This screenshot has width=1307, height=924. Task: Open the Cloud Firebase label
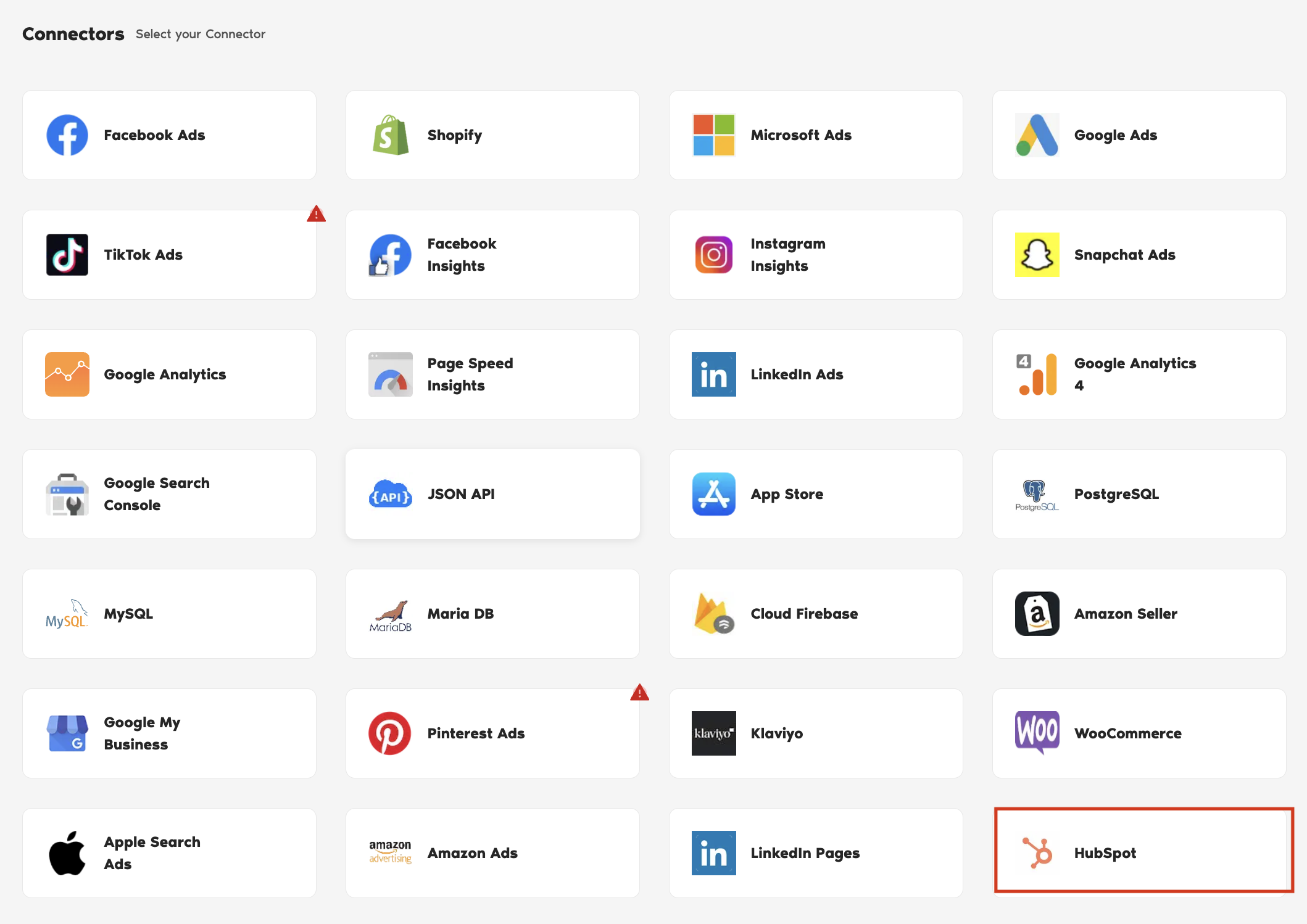[804, 614]
